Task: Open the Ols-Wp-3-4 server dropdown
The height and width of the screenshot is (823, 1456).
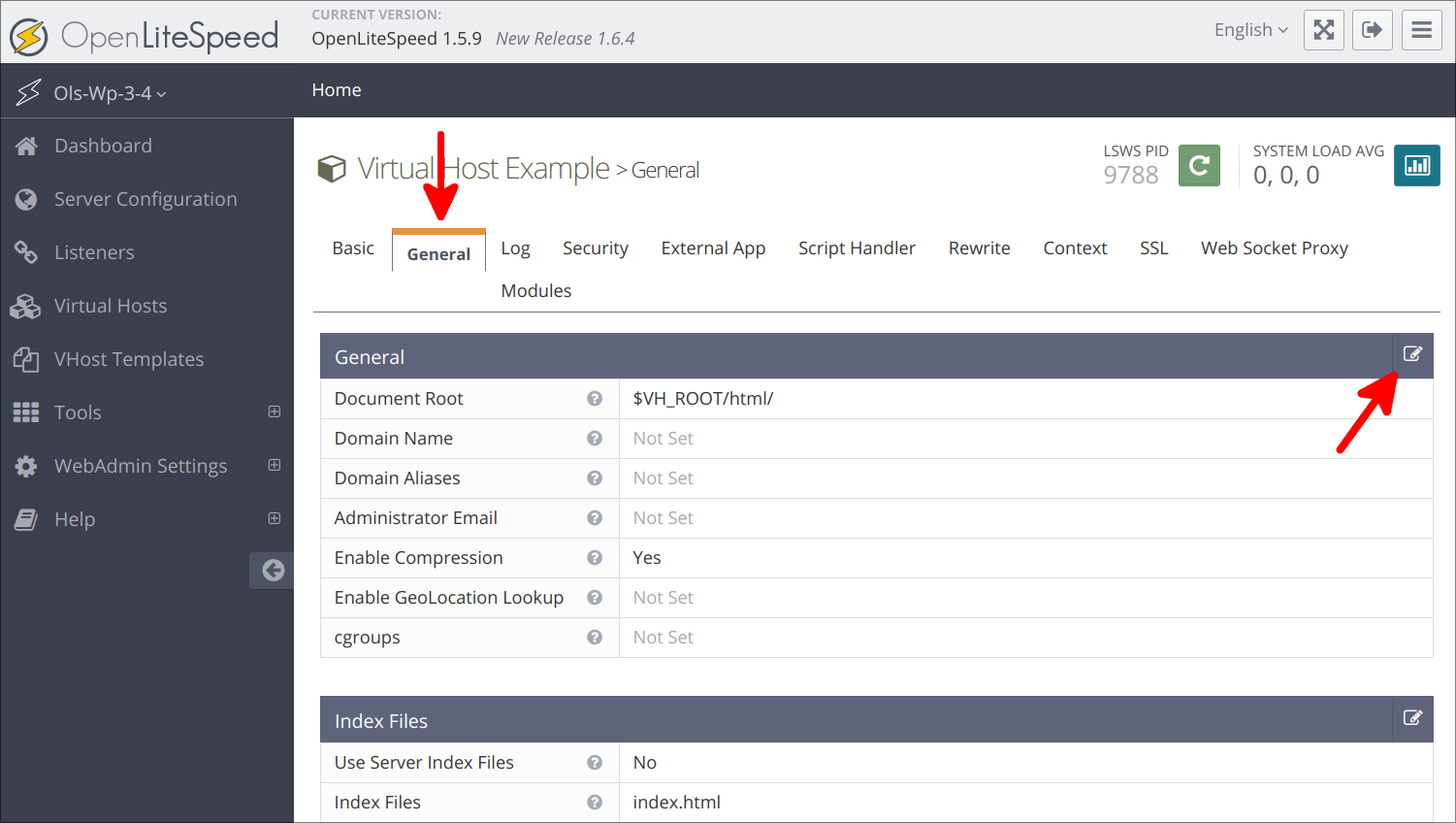Action: point(110,93)
